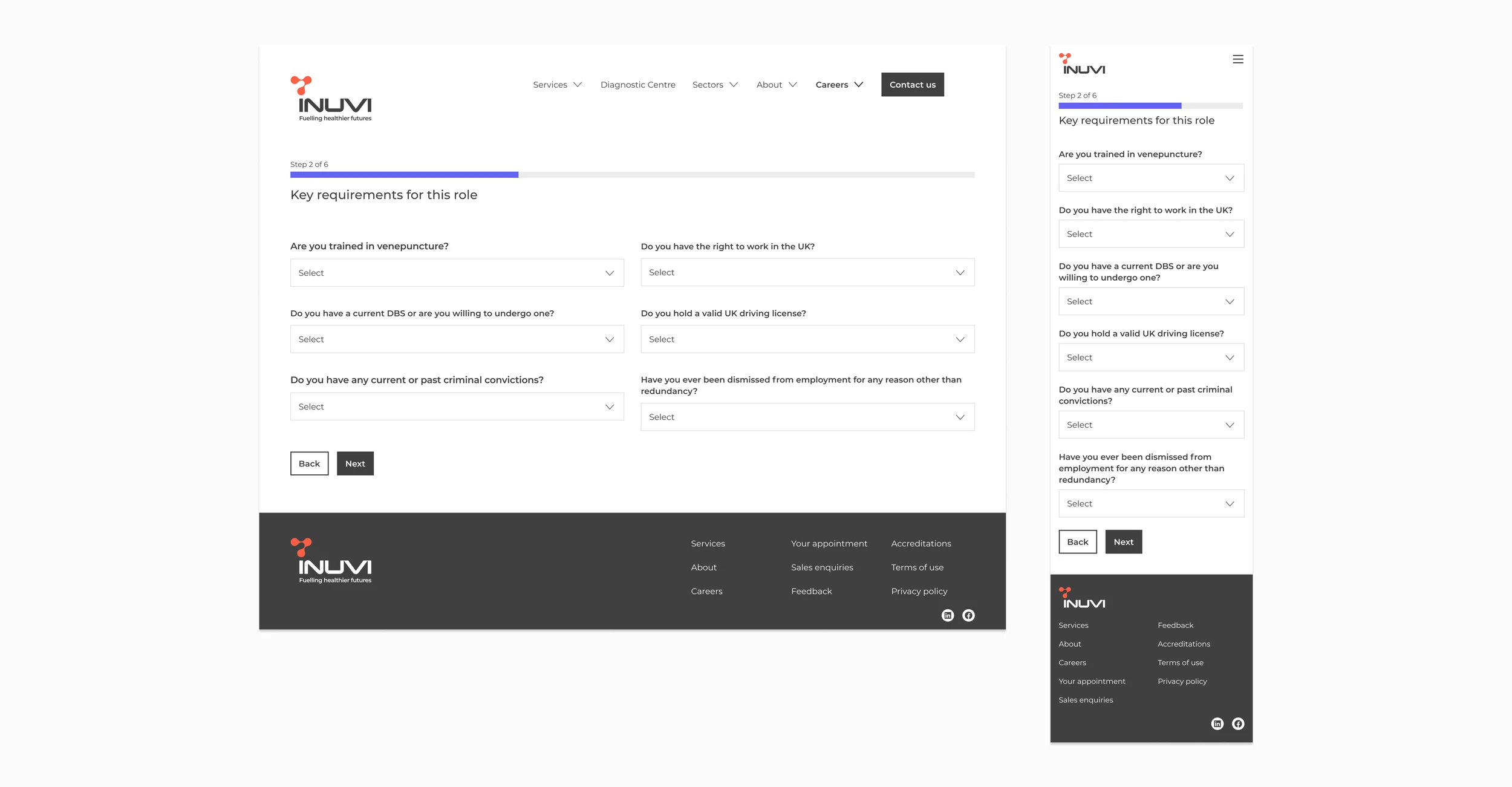Open the mobile driving license dropdown

[x=1151, y=358]
